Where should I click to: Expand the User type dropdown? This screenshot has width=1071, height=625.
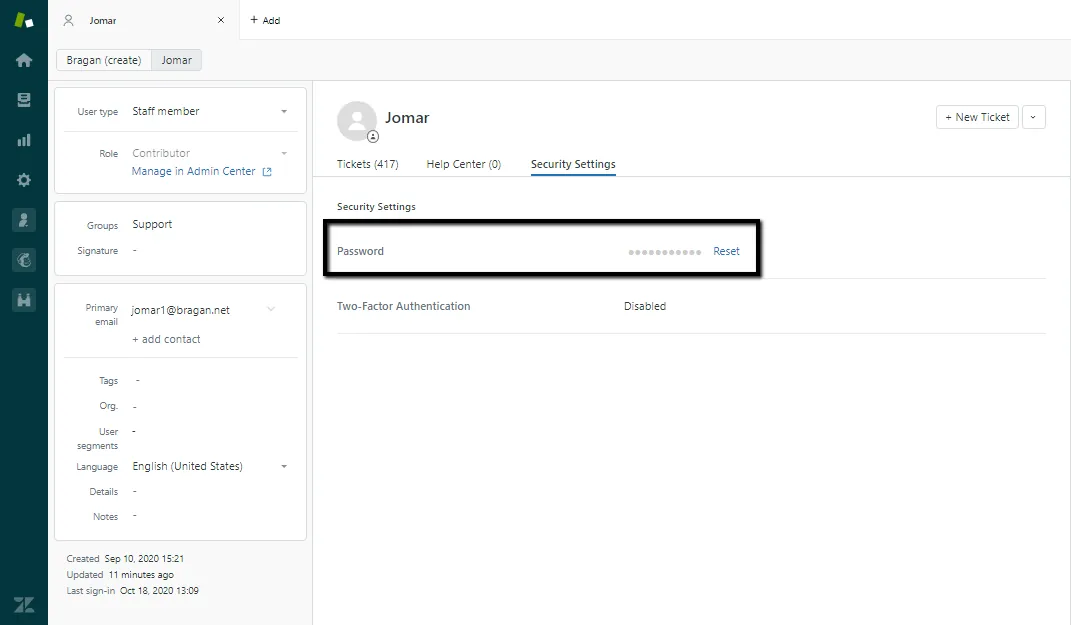[x=284, y=111]
